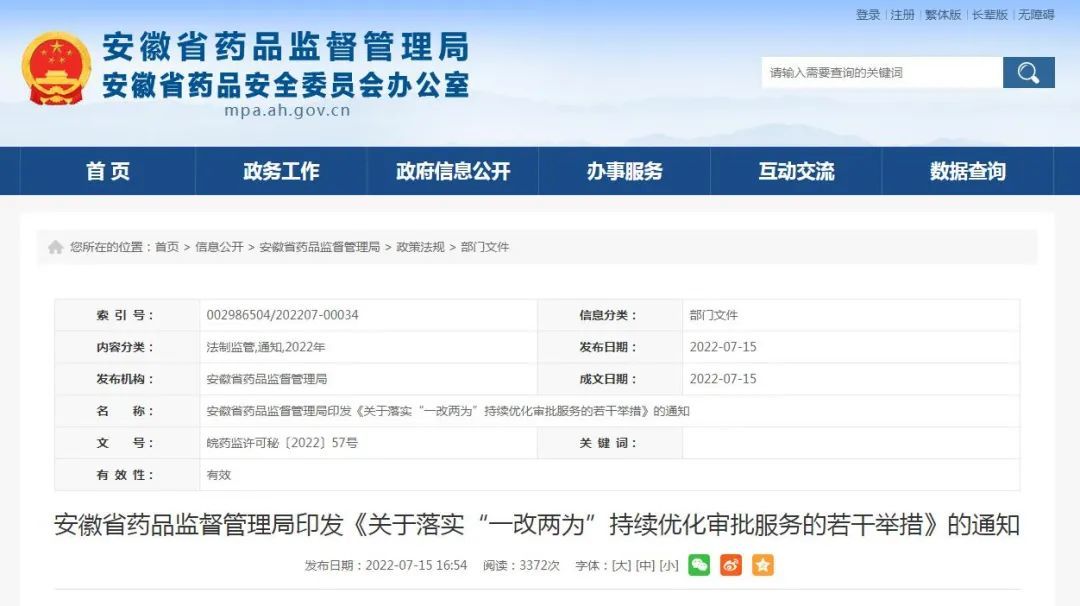Image resolution: width=1080 pixels, height=606 pixels.
Task: Open the 办事服务 navigation menu
Action: pyautogui.click(x=624, y=171)
